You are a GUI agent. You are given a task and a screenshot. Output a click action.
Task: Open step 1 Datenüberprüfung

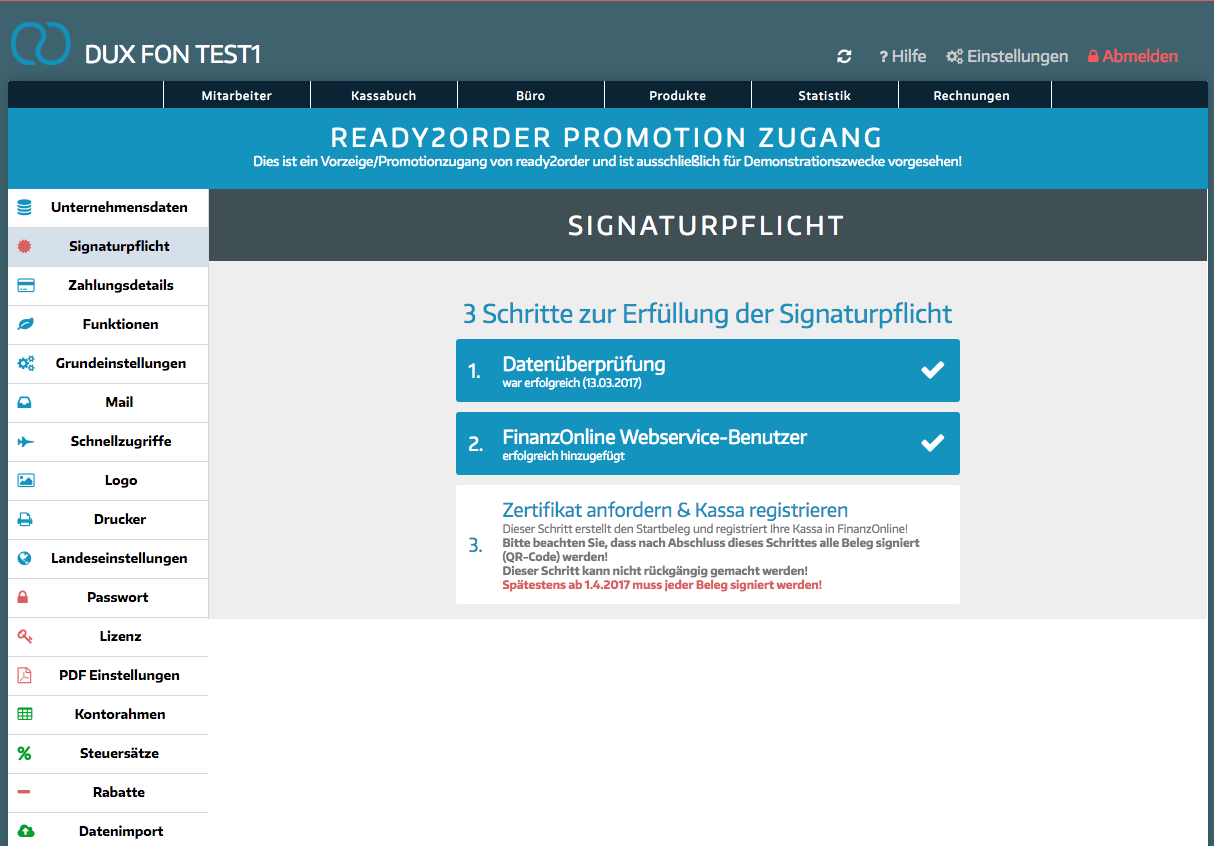[x=708, y=370]
